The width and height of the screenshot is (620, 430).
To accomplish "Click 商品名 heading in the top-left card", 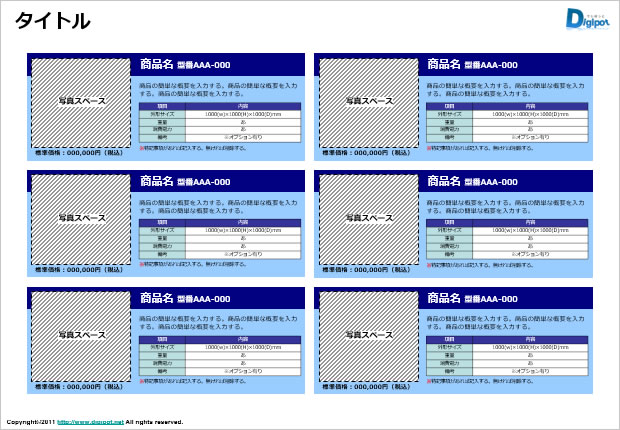I will click(x=156, y=65).
